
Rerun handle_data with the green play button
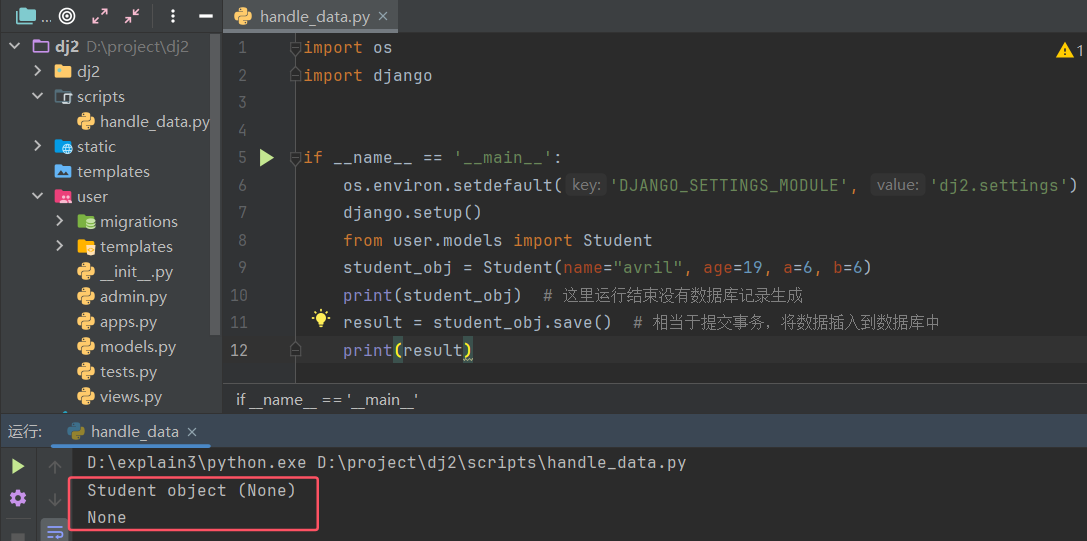(x=17, y=466)
